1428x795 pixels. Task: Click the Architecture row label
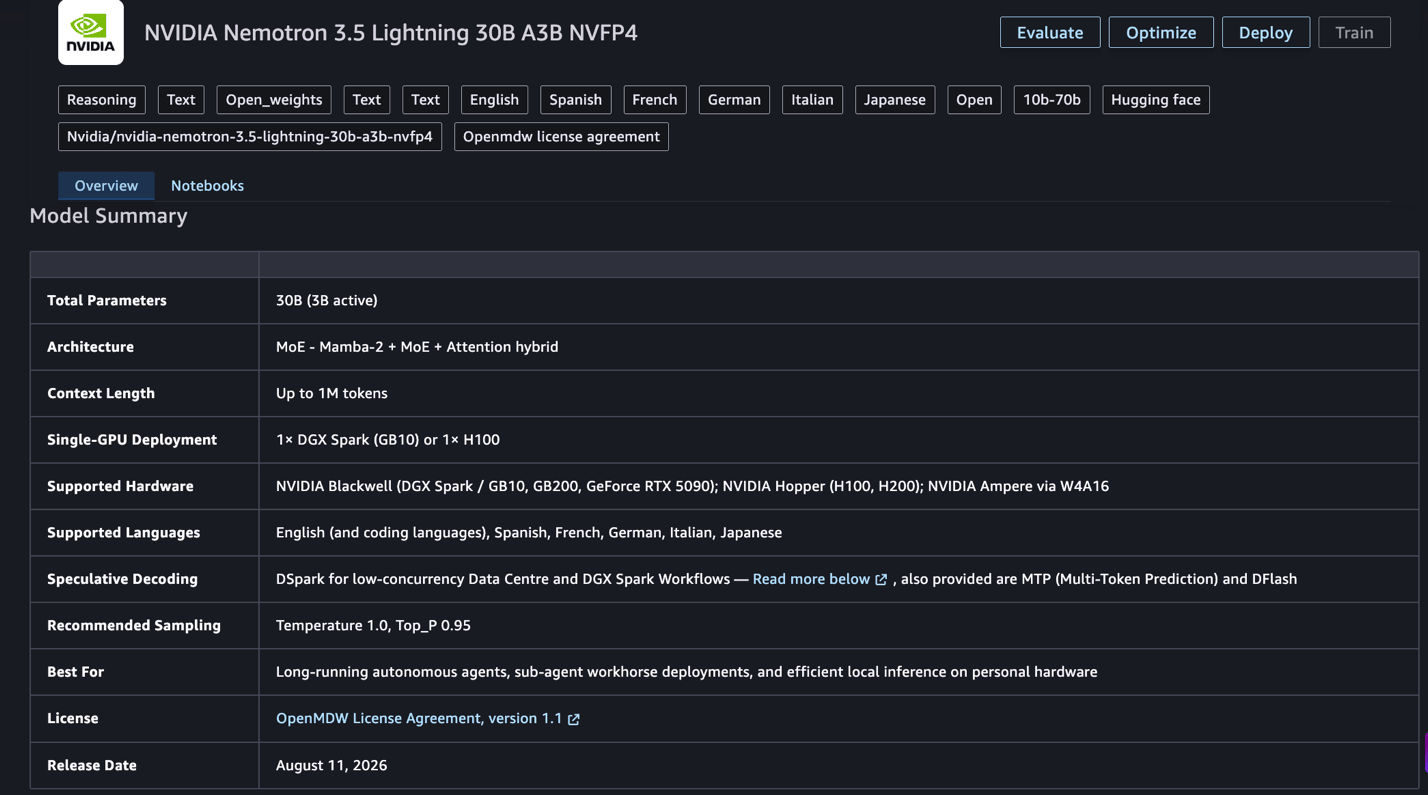click(x=90, y=347)
